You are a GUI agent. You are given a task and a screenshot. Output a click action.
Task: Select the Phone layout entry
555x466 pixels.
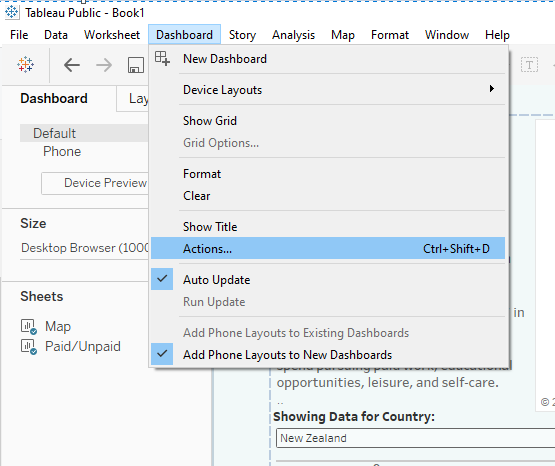62,151
